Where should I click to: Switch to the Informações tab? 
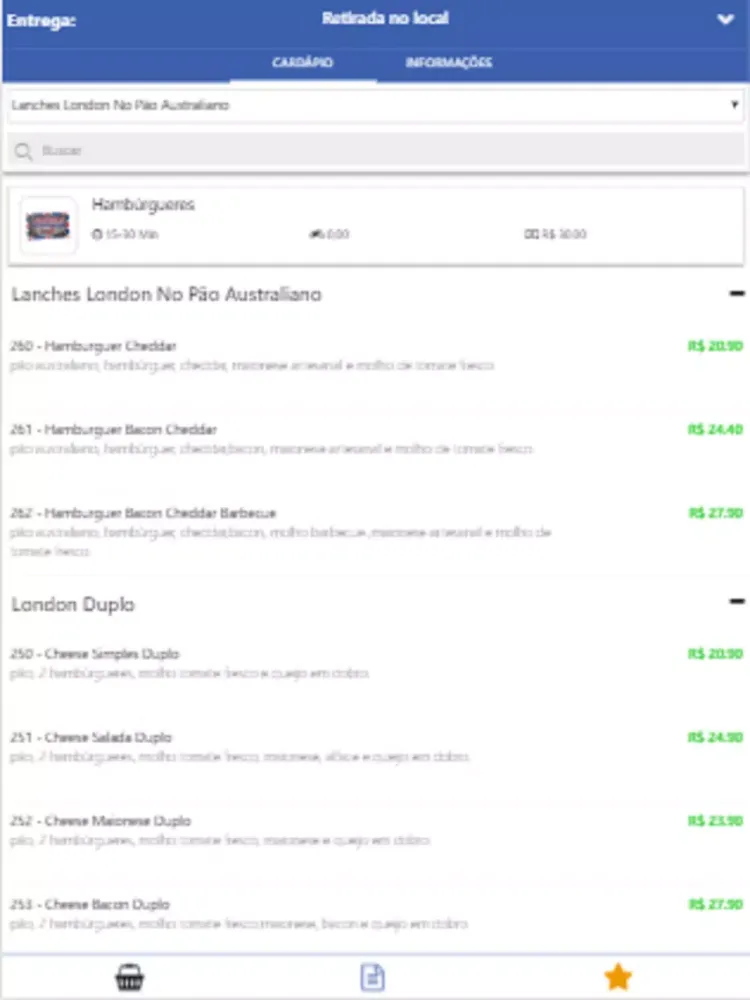[x=448, y=63]
